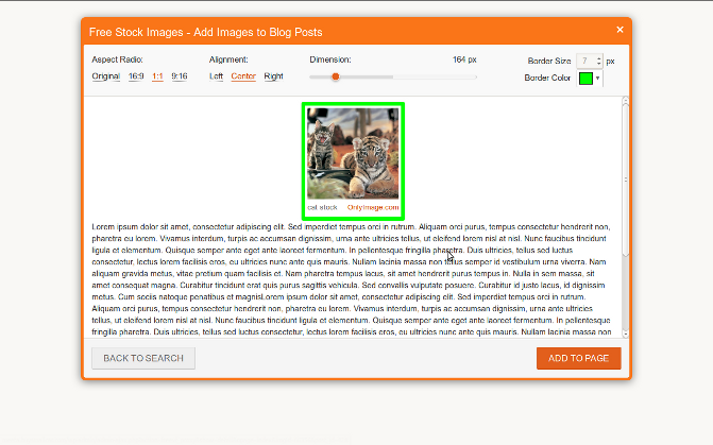
Task: Increase border size with up arrow
Action: tap(599, 58)
